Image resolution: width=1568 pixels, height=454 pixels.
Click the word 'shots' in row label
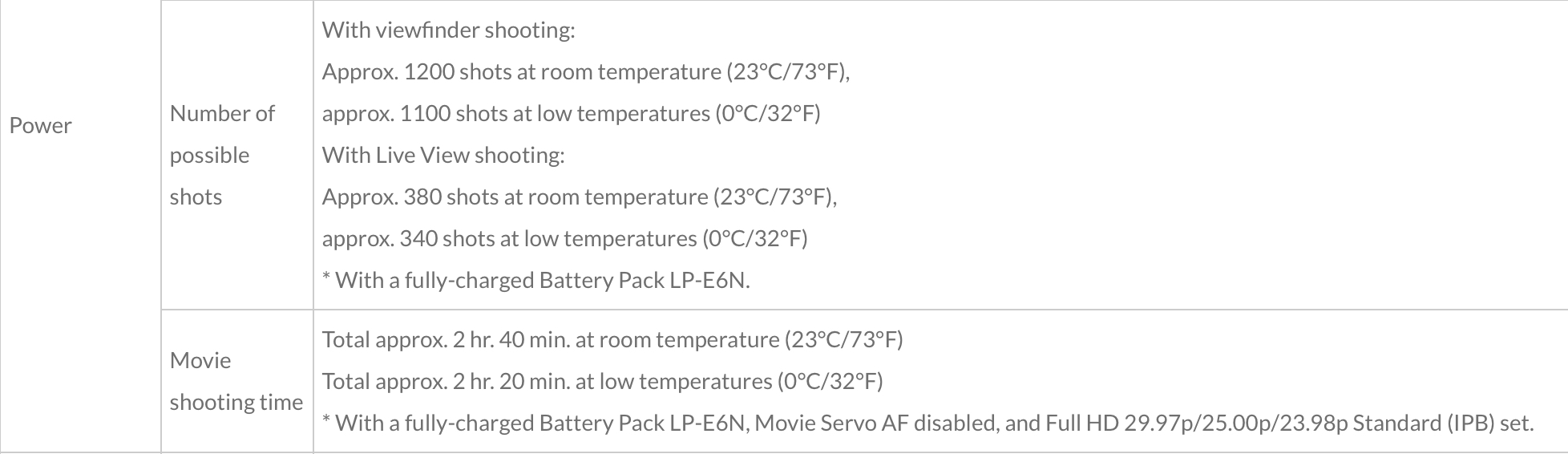point(196,197)
